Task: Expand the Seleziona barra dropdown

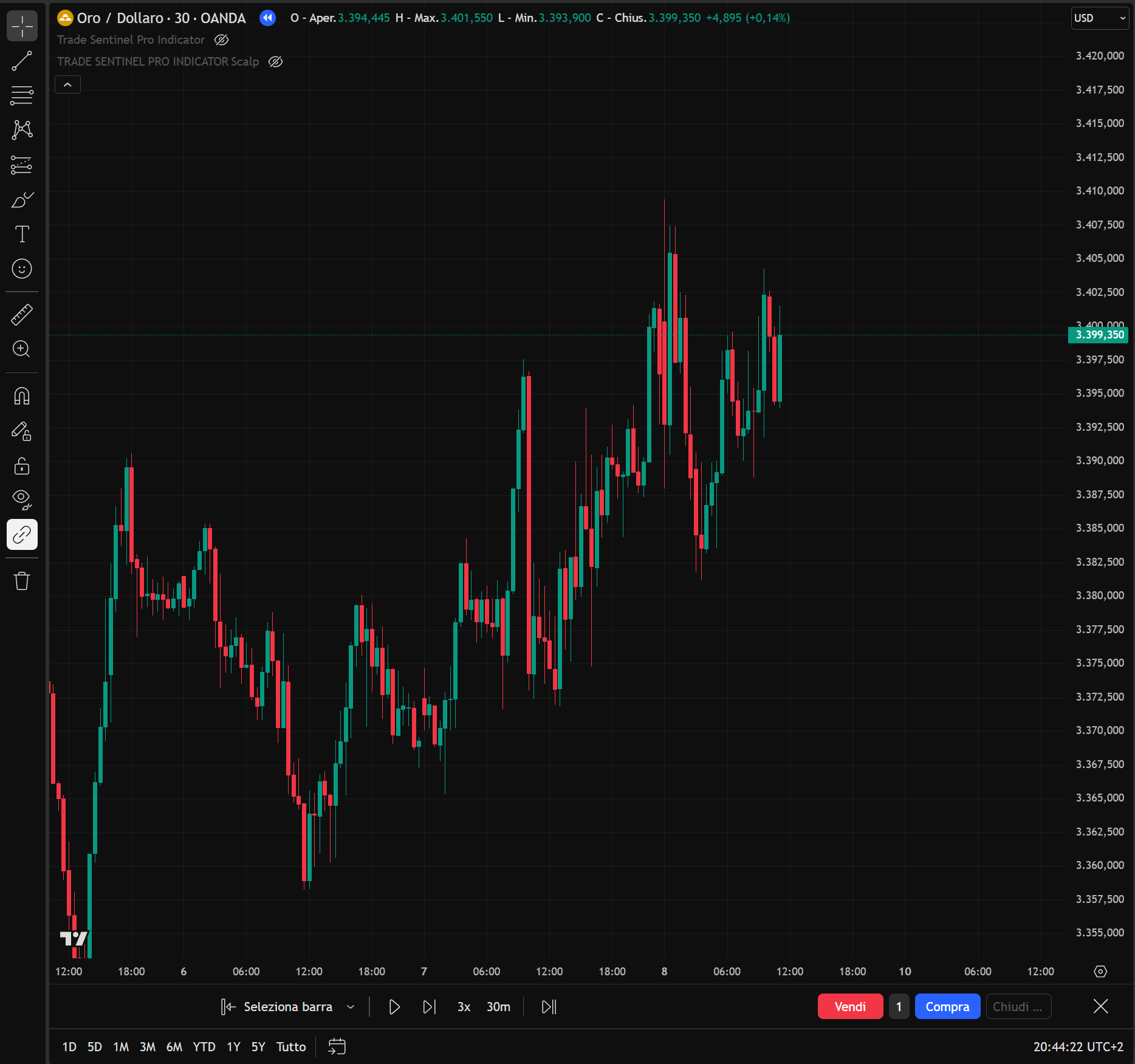Action: 351,1007
